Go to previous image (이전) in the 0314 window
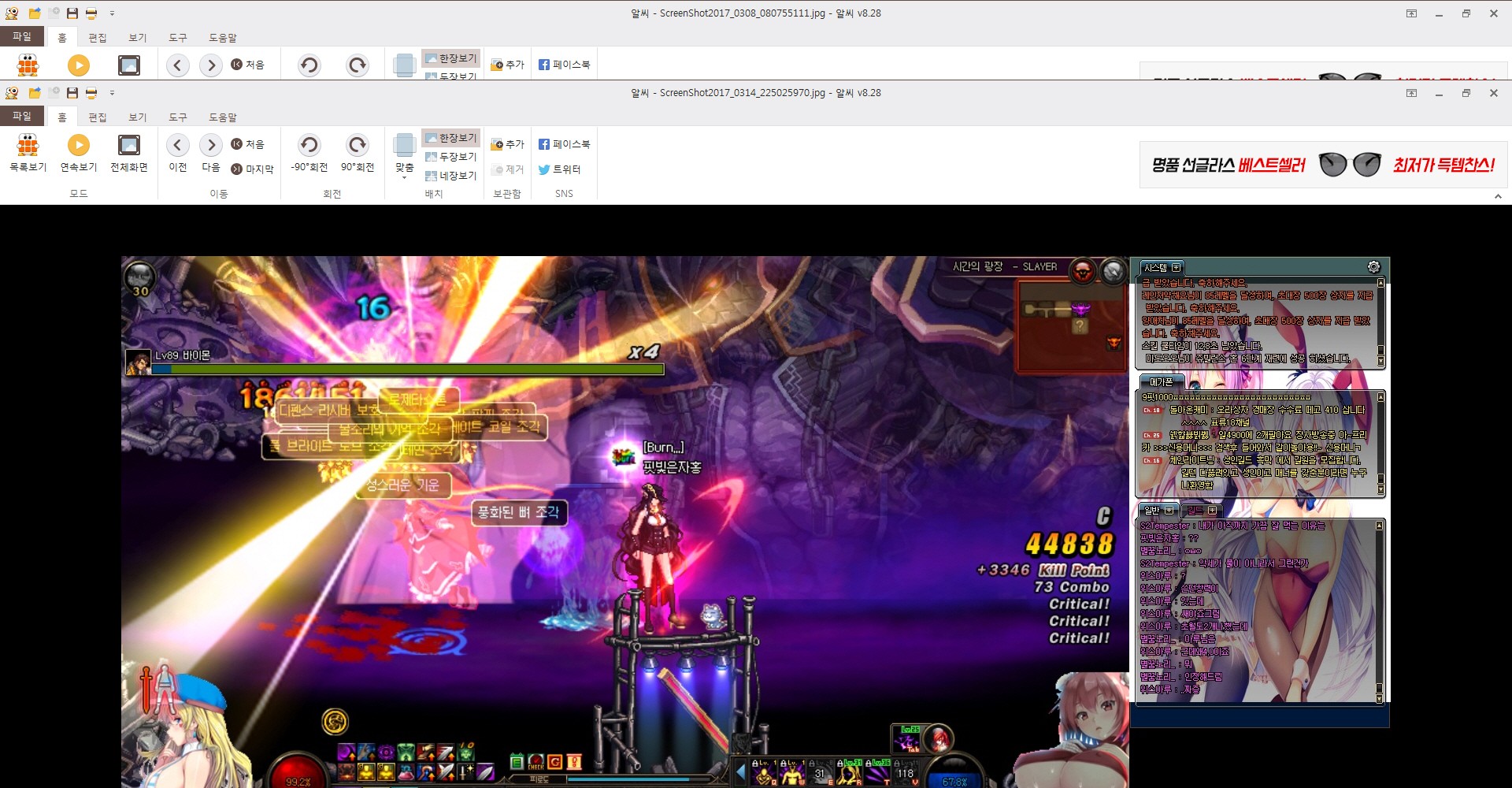Viewport: 1512px width, 788px height. coord(178,153)
